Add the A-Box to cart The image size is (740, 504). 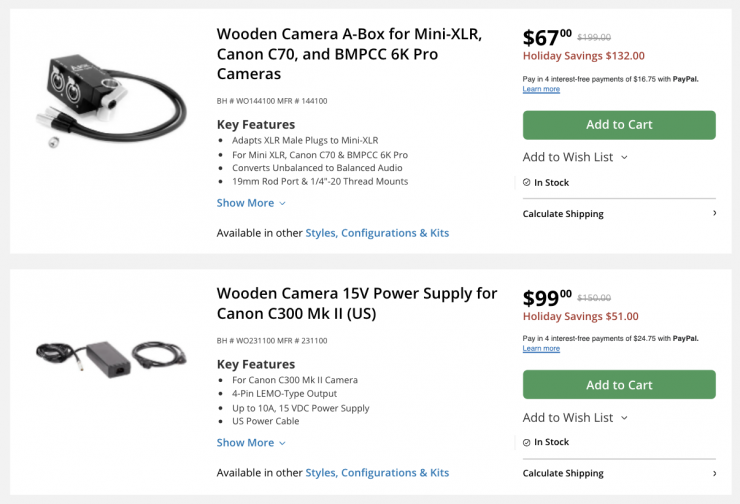pos(619,125)
